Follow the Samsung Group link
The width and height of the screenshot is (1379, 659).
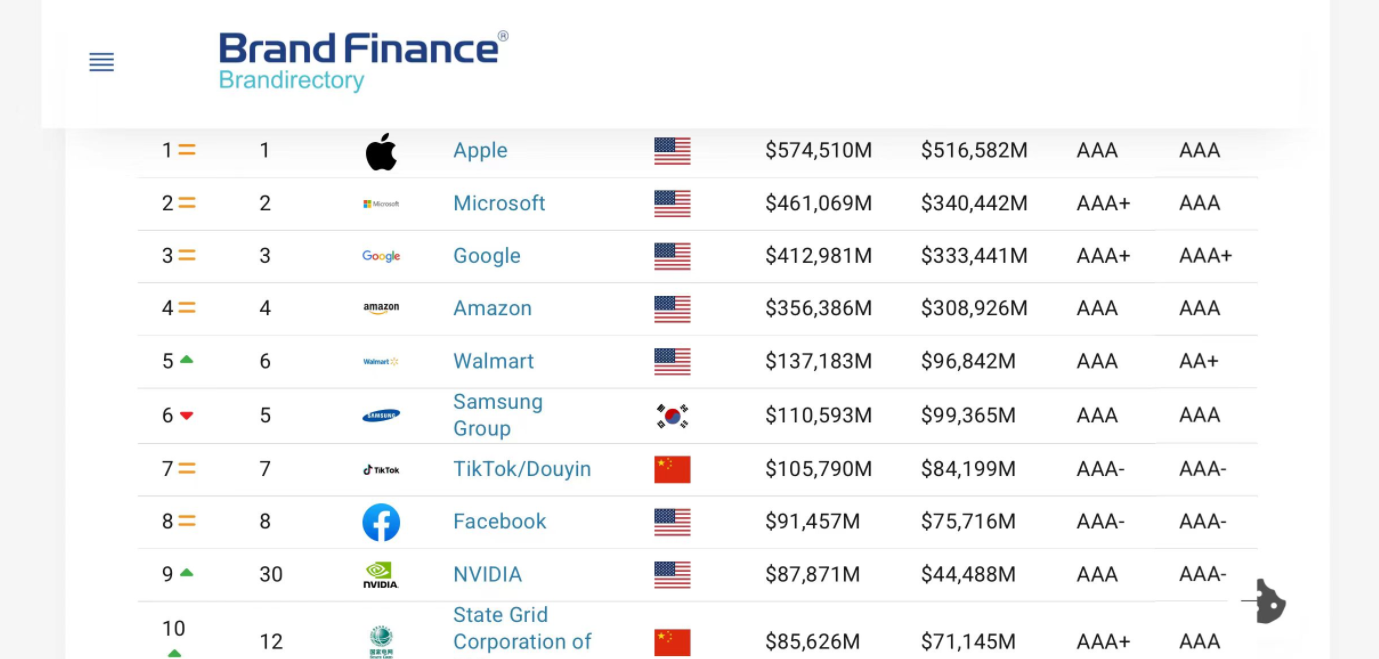tap(497, 415)
